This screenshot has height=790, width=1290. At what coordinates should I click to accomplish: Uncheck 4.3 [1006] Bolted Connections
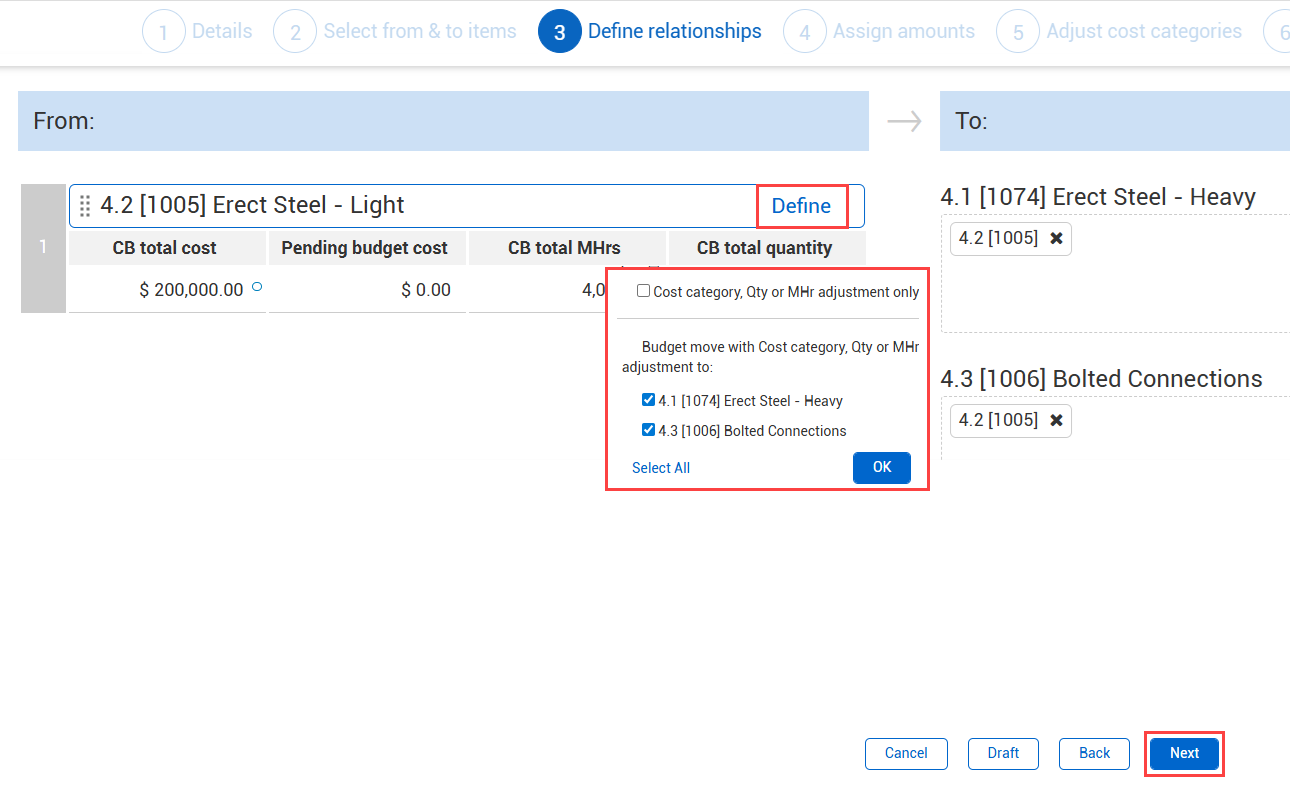click(x=649, y=430)
